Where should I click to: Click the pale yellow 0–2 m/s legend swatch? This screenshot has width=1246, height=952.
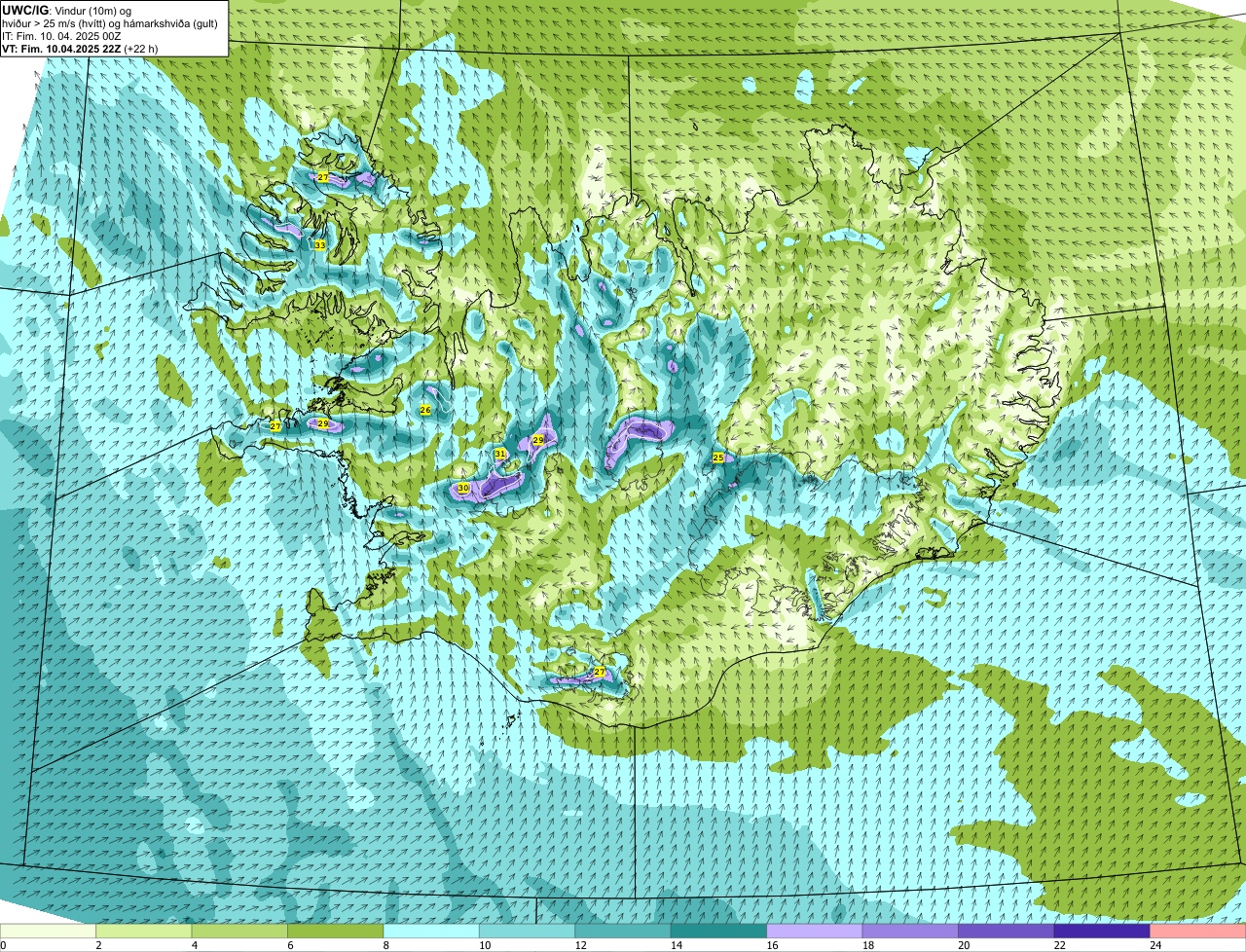tap(49, 931)
